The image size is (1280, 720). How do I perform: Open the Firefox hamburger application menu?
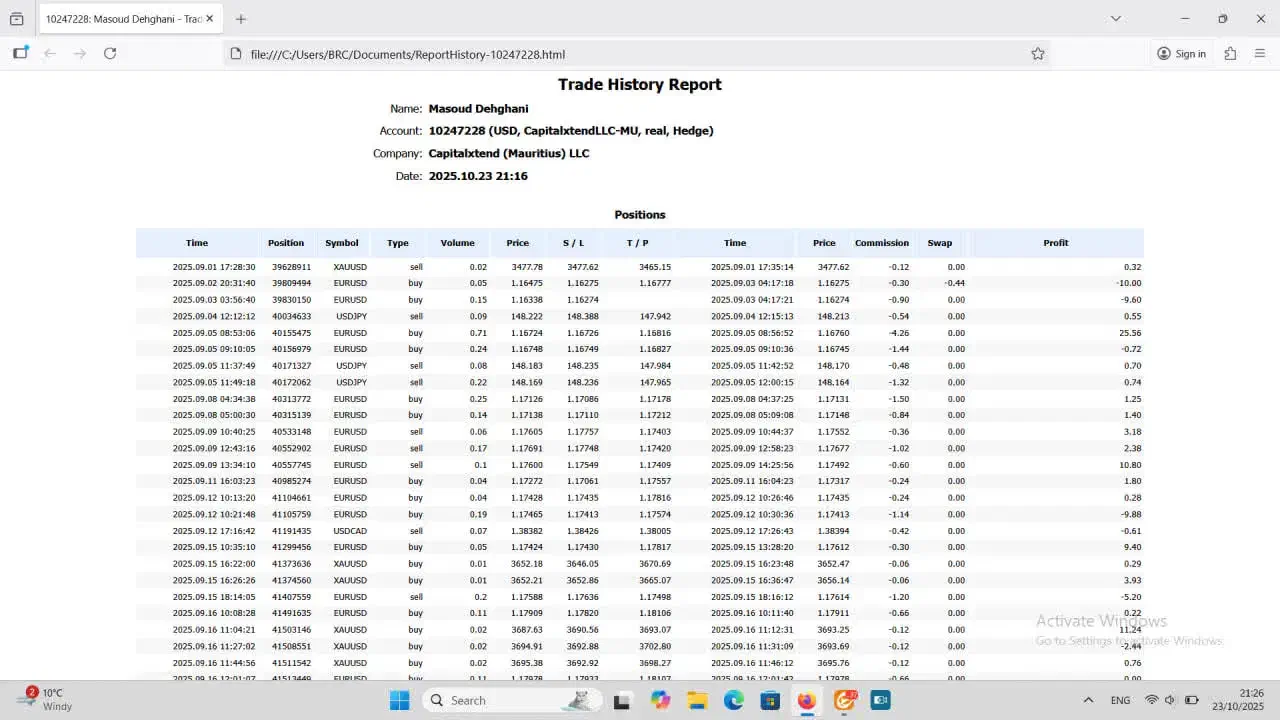point(1260,54)
